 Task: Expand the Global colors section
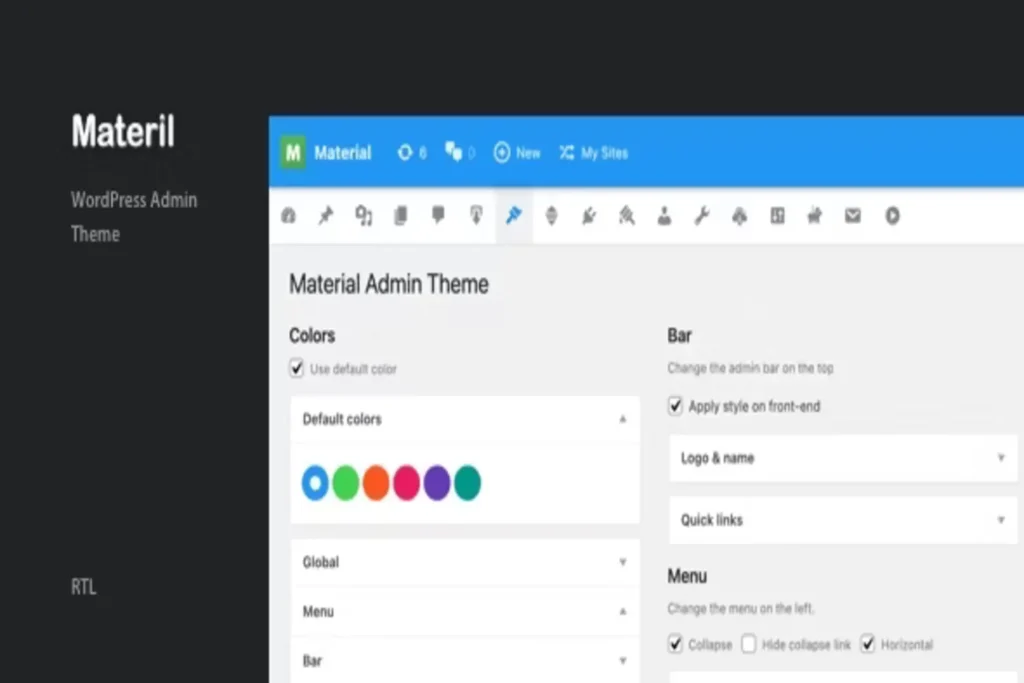tap(464, 562)
